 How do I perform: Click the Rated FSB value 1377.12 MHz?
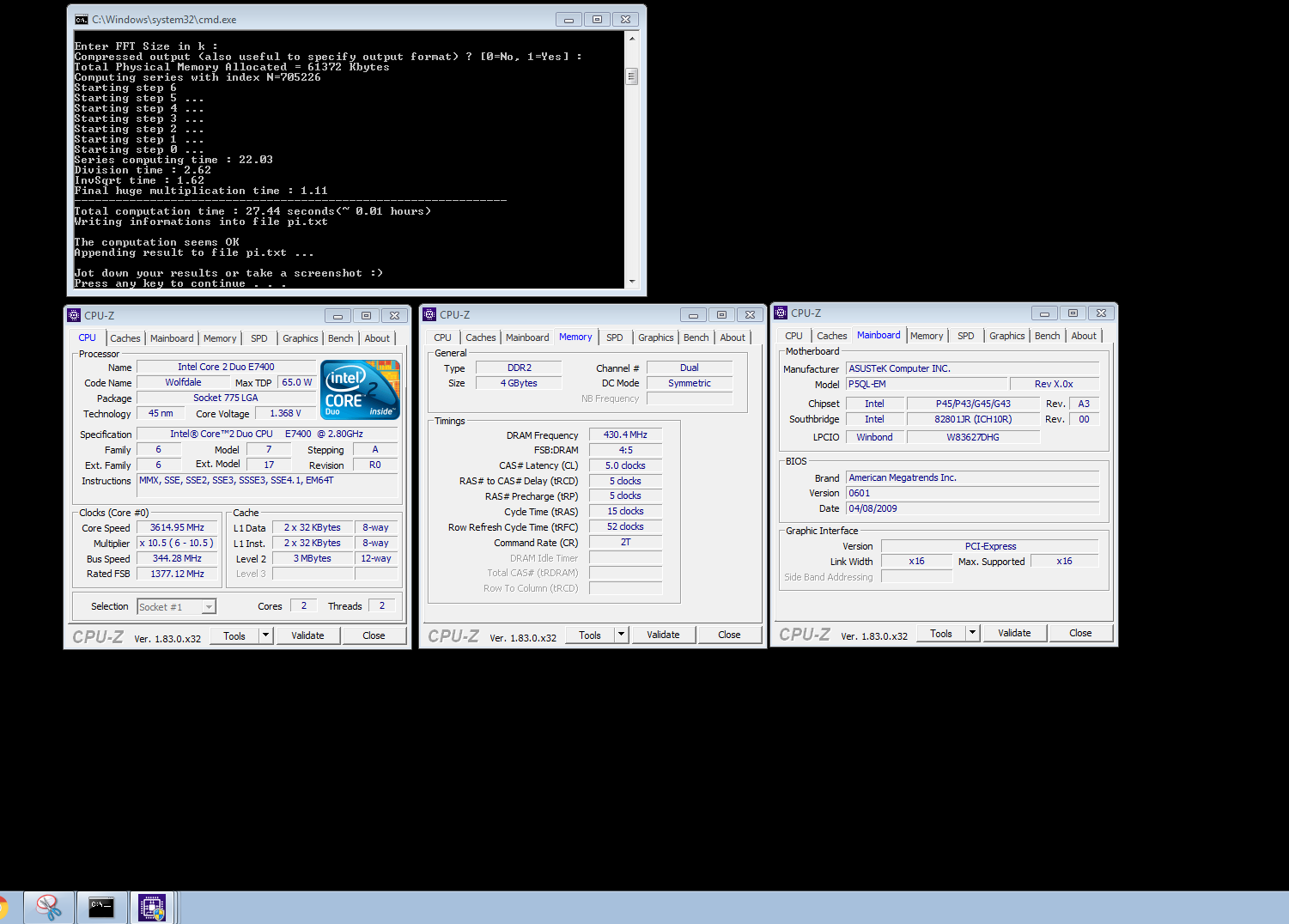coord(177,574)
